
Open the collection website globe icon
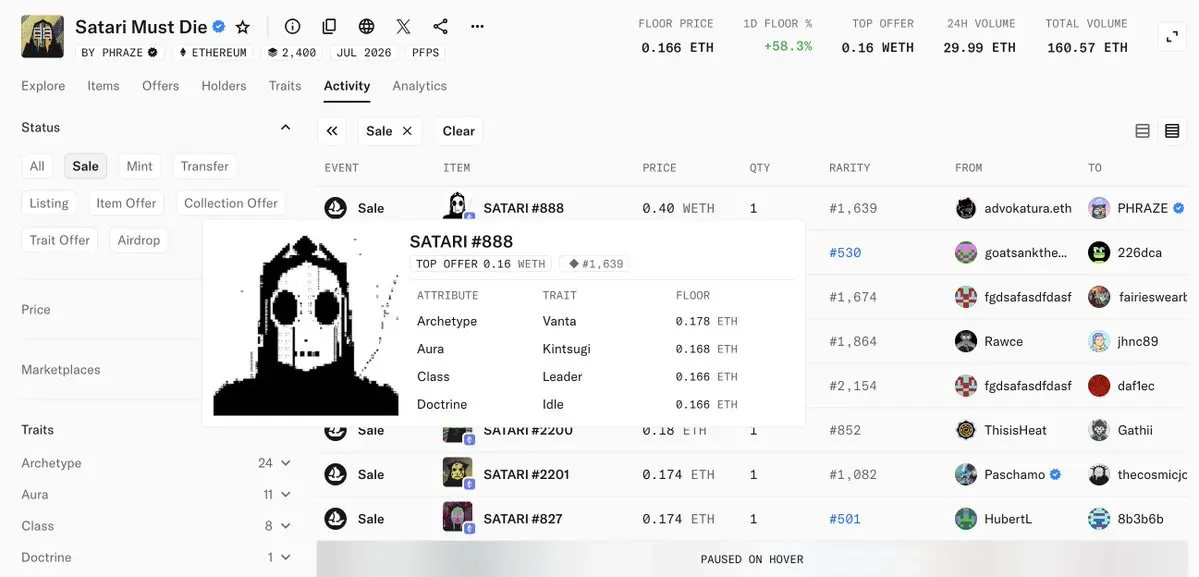pos(366,27)
